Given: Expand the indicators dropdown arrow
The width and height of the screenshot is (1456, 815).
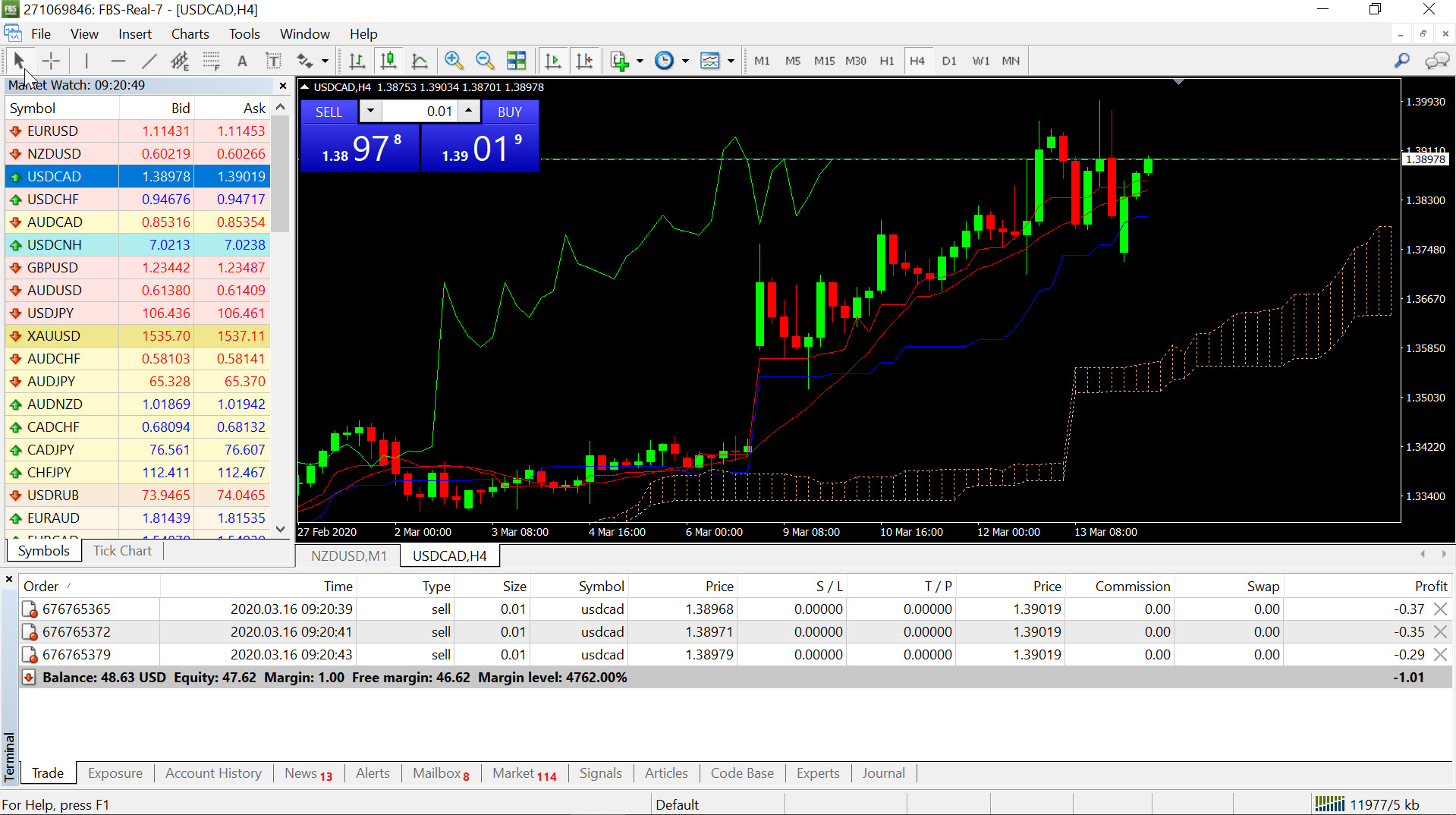Looking at the screenshot, I should pyautogui.click(x=640, y=61).
